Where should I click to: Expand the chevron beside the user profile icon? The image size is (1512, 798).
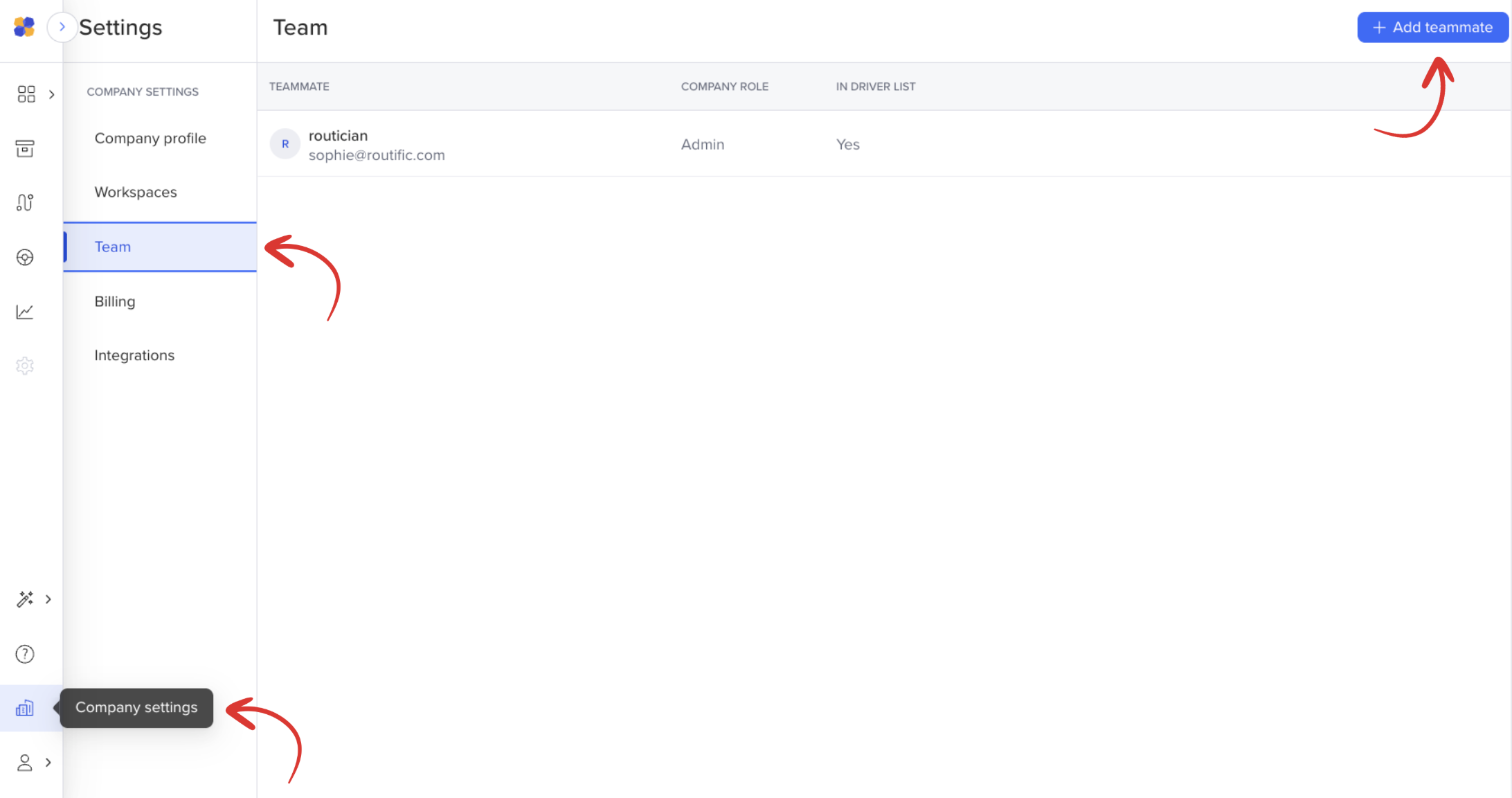click(48, 763)
